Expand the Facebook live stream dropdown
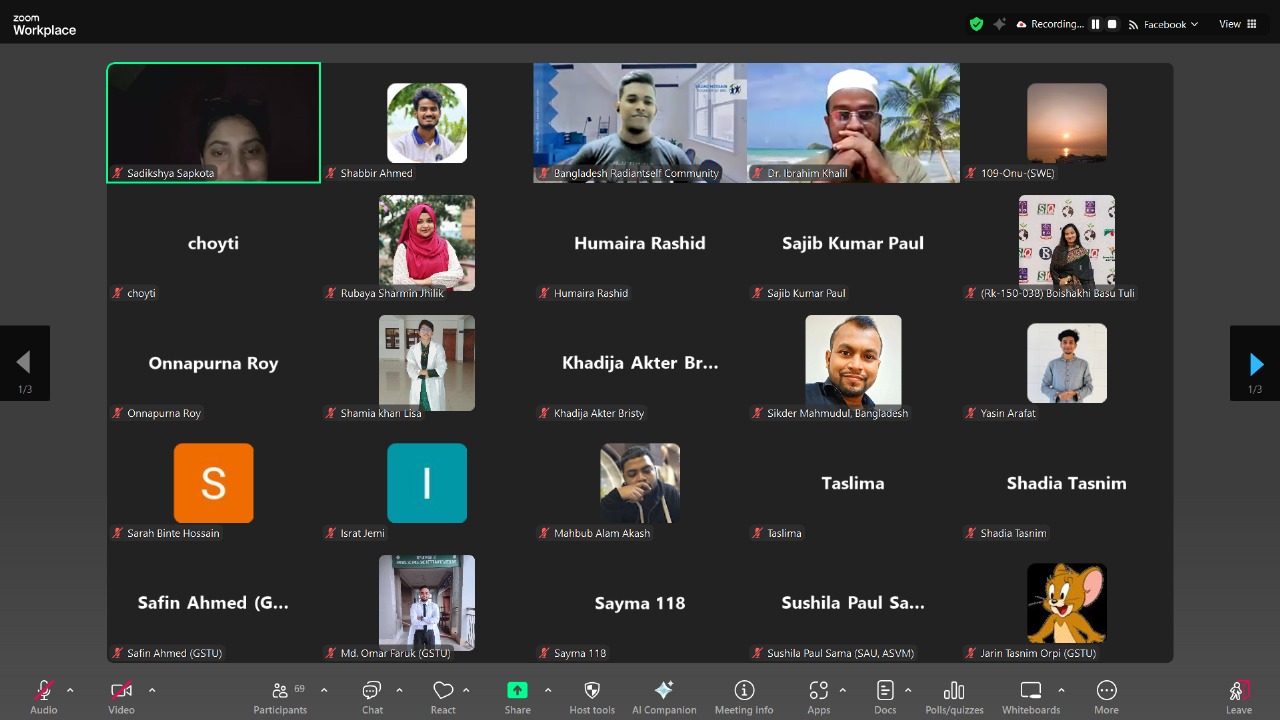 pyautogui.click(x=1164, y=24)
